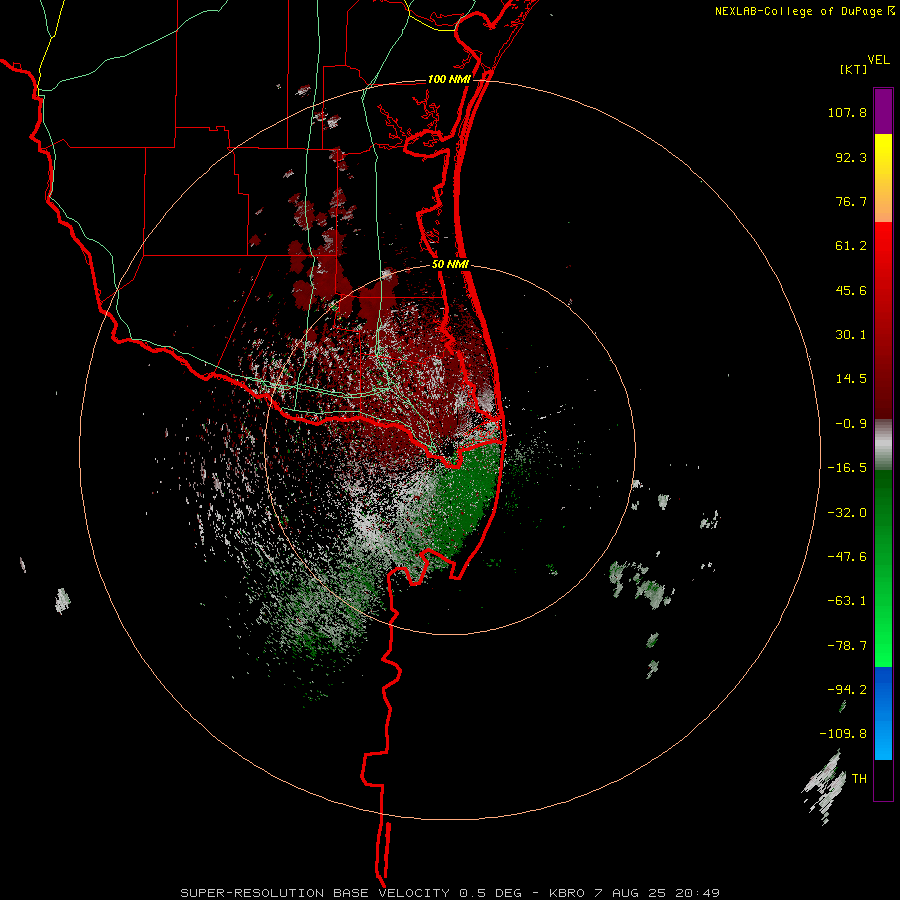This screenshot has height=900, width=900.
Task: Pick the yellow-orange band on the velocity scale
Action: (x=883, y=178)
